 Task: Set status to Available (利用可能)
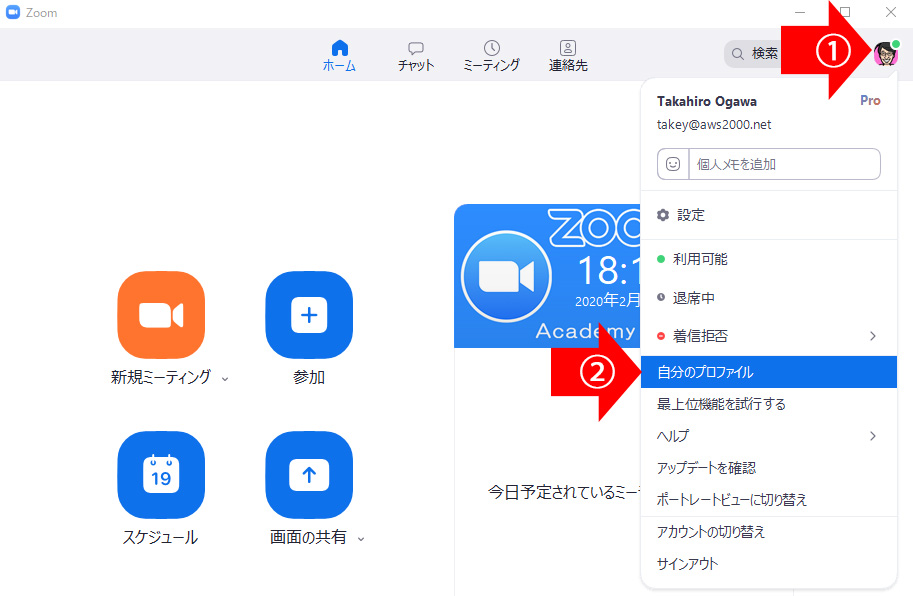[x=700, y=259]
